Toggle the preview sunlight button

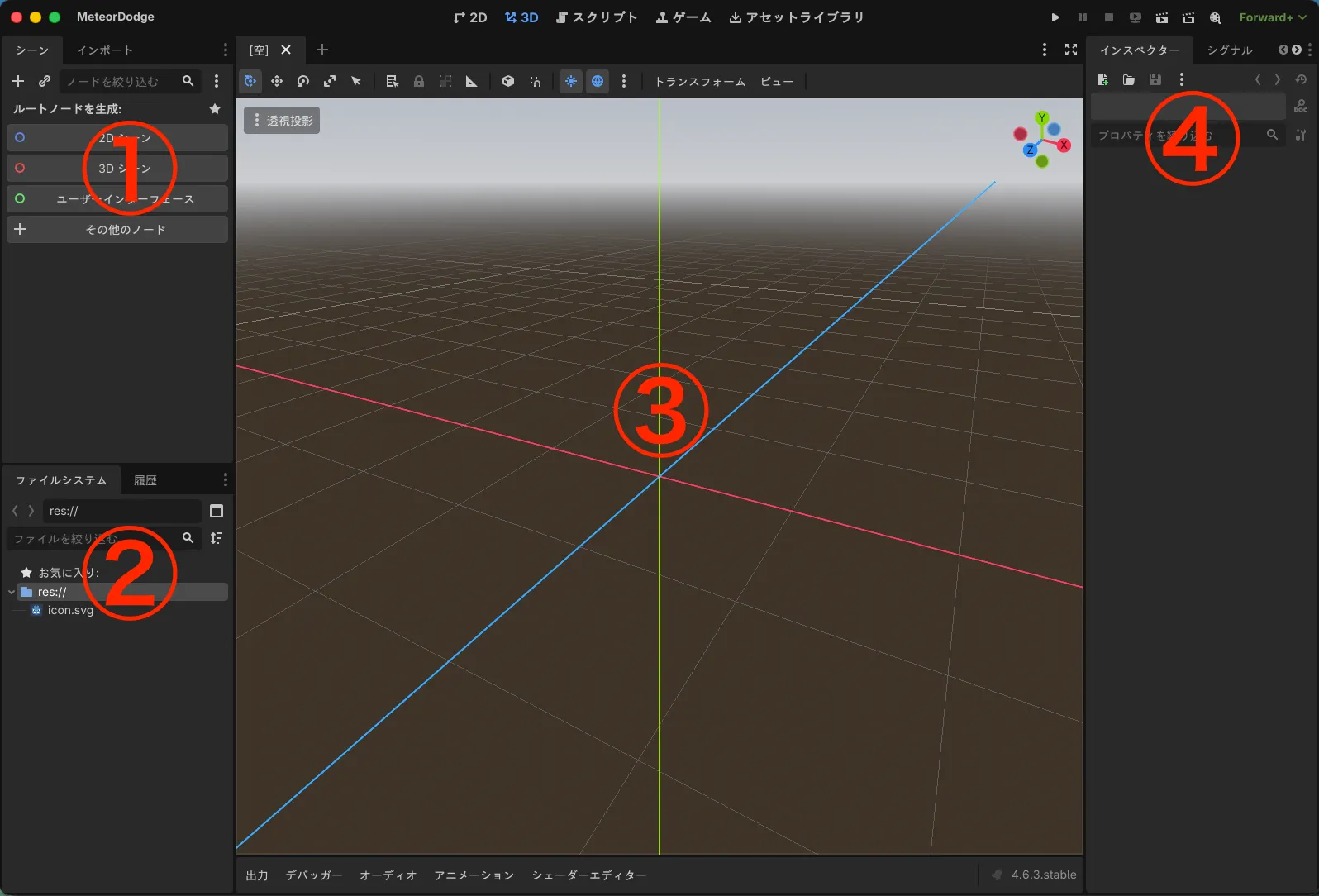coord(571,81)
